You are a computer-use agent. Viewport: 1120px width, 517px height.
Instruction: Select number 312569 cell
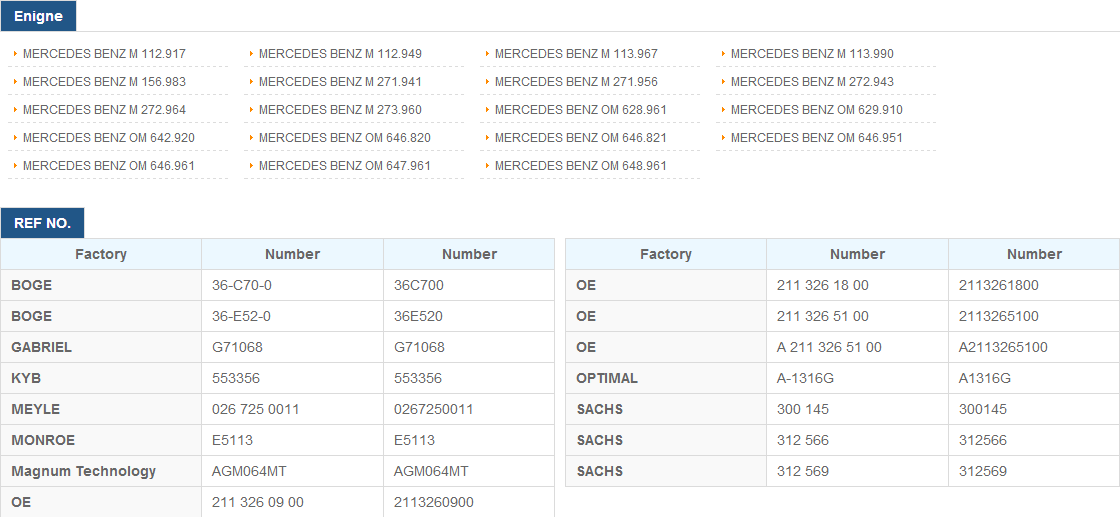click(1034, 471)
